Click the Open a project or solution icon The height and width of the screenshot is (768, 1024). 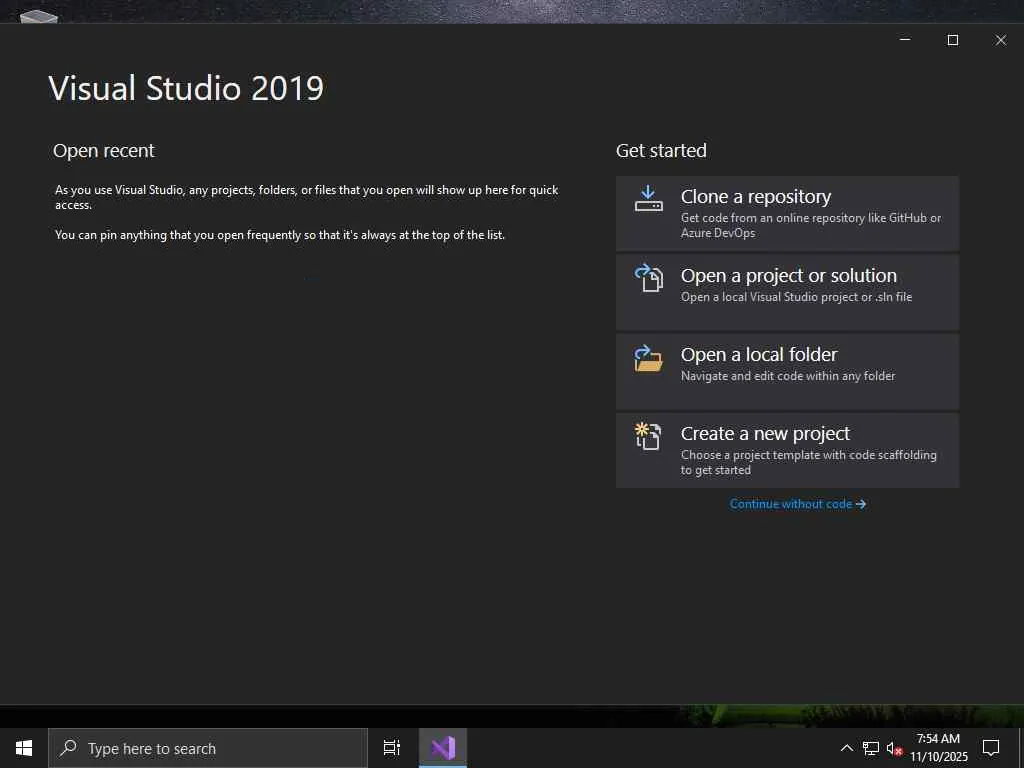(648, 278)
